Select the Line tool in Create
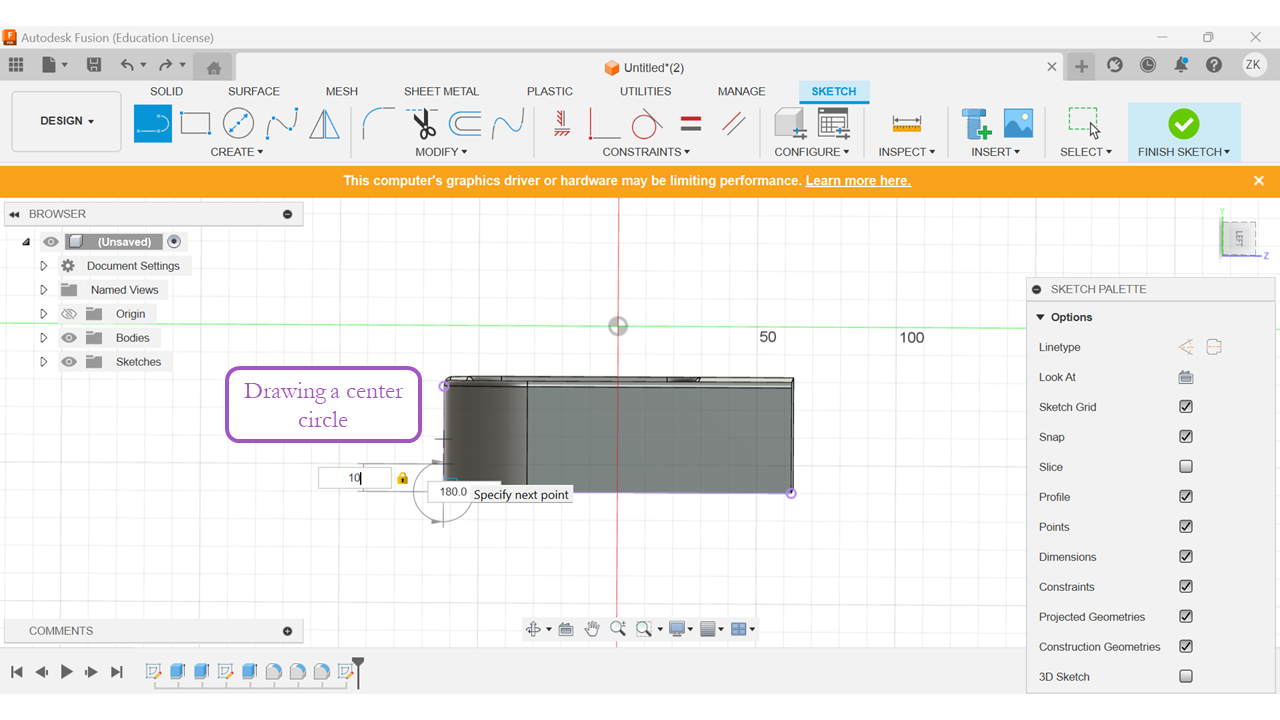 click(153, 124)
